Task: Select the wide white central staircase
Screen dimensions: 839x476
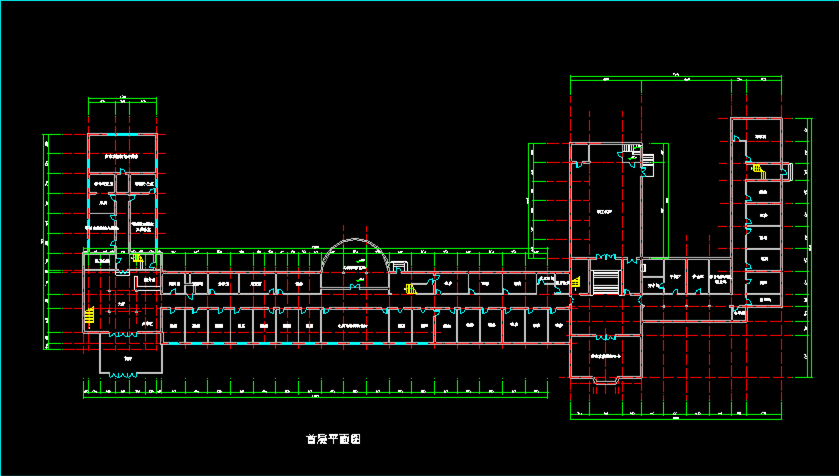Action: point(605,282)
